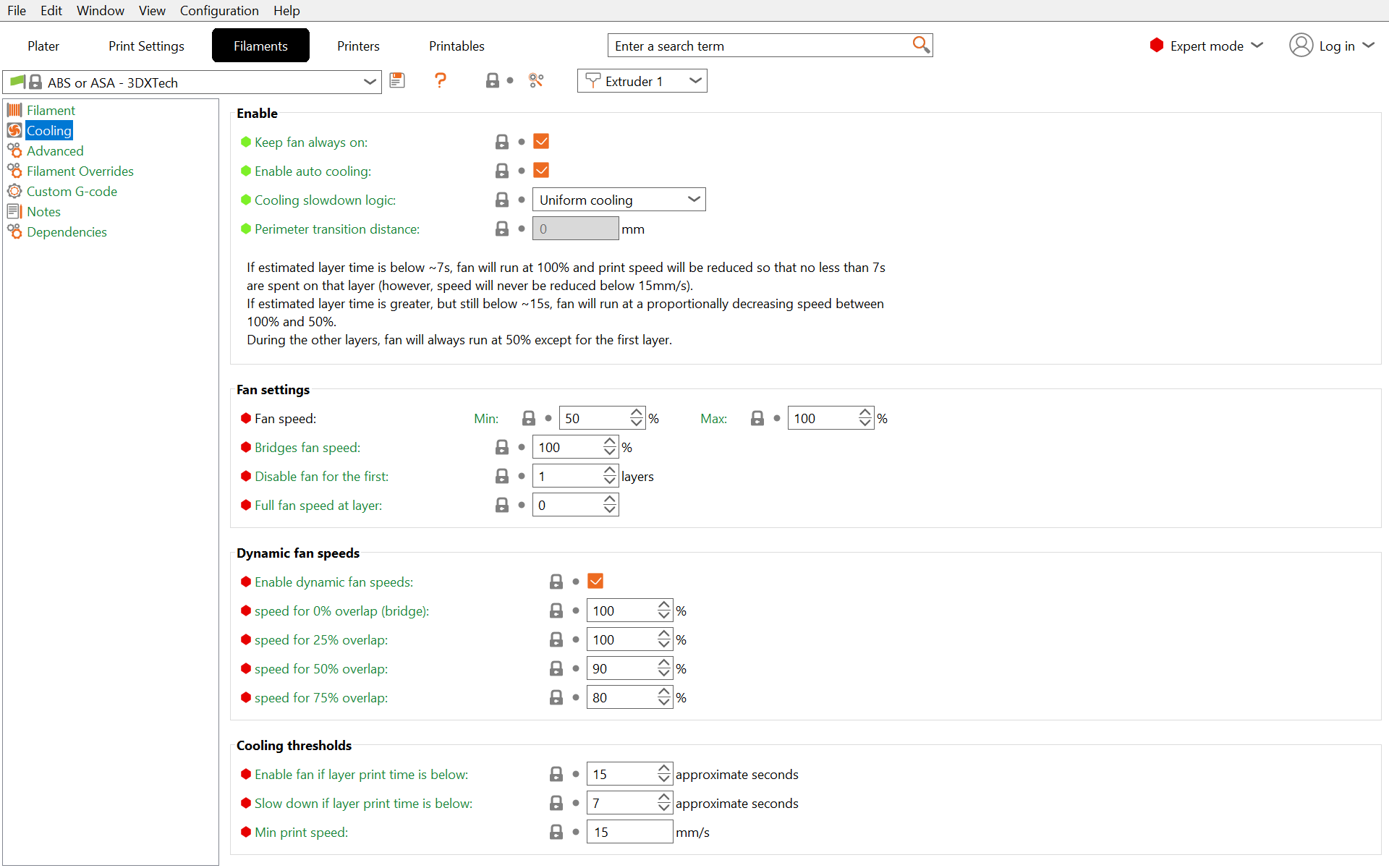Open the Extruder 1 dropdown
This screenshot has width=1389, height=868.
(x=642, y=81)
